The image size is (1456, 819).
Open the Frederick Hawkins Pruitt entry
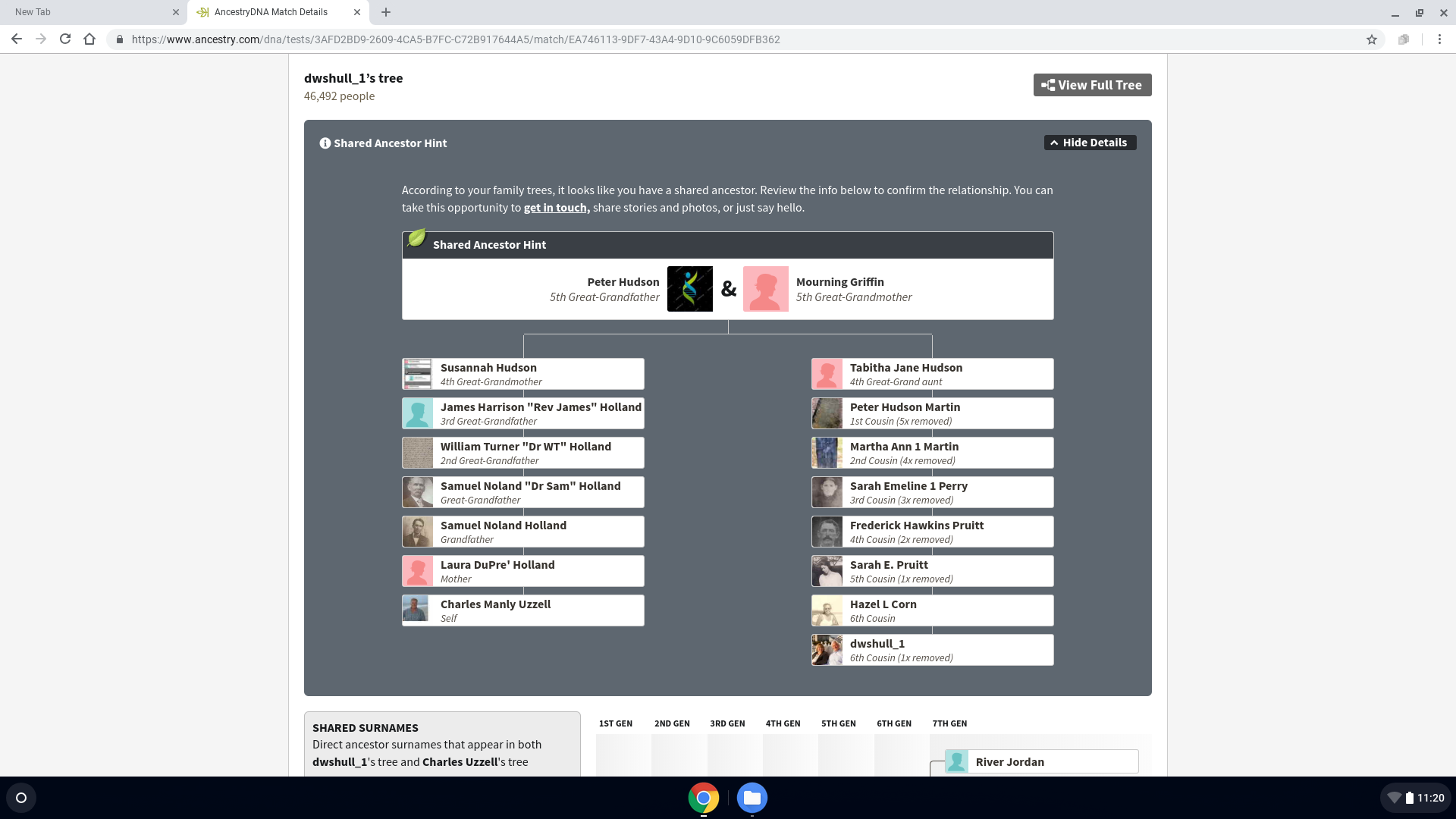pyautogui.click(x=932, y=532)
